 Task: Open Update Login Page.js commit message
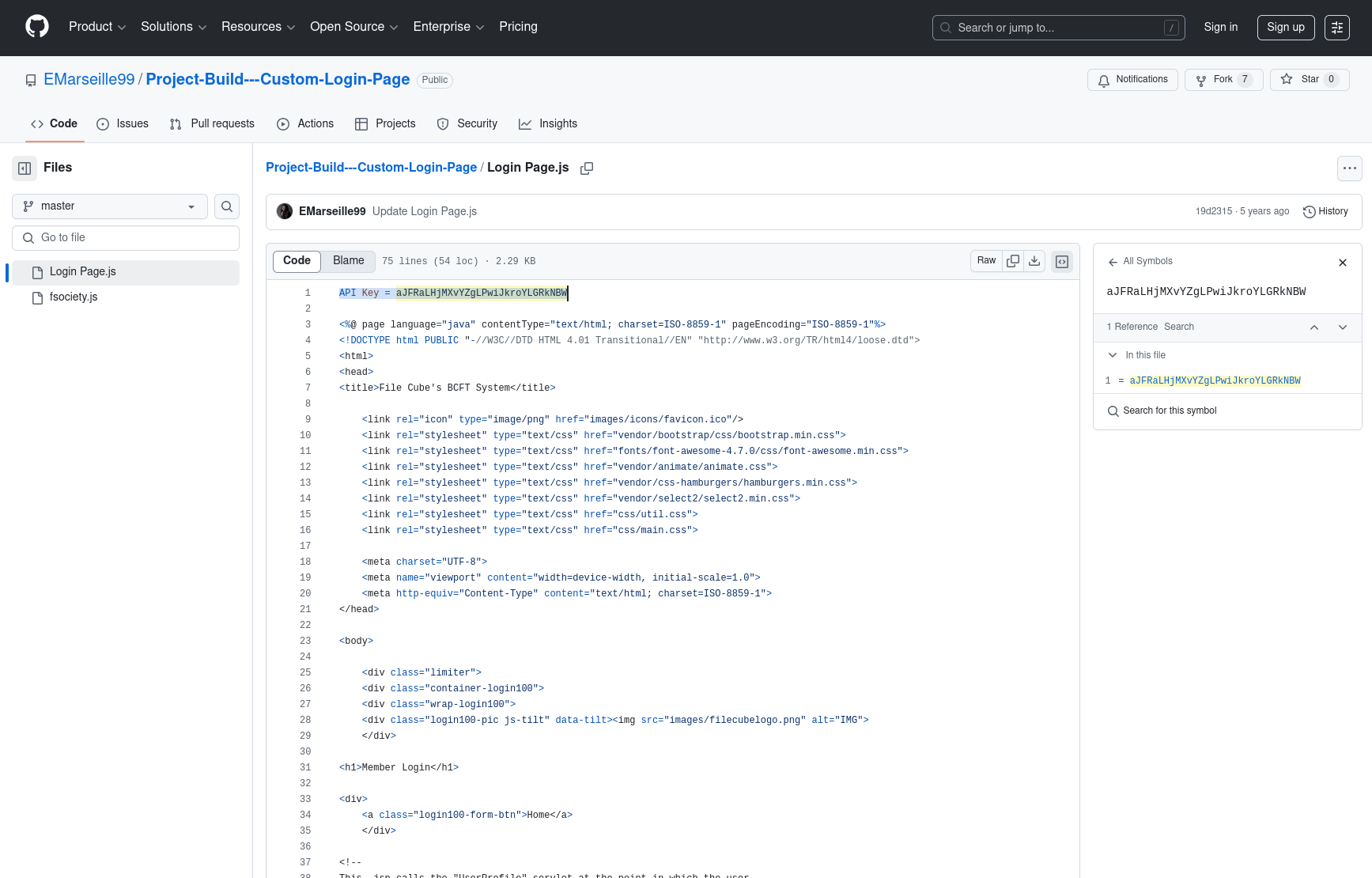click(425, 211)
